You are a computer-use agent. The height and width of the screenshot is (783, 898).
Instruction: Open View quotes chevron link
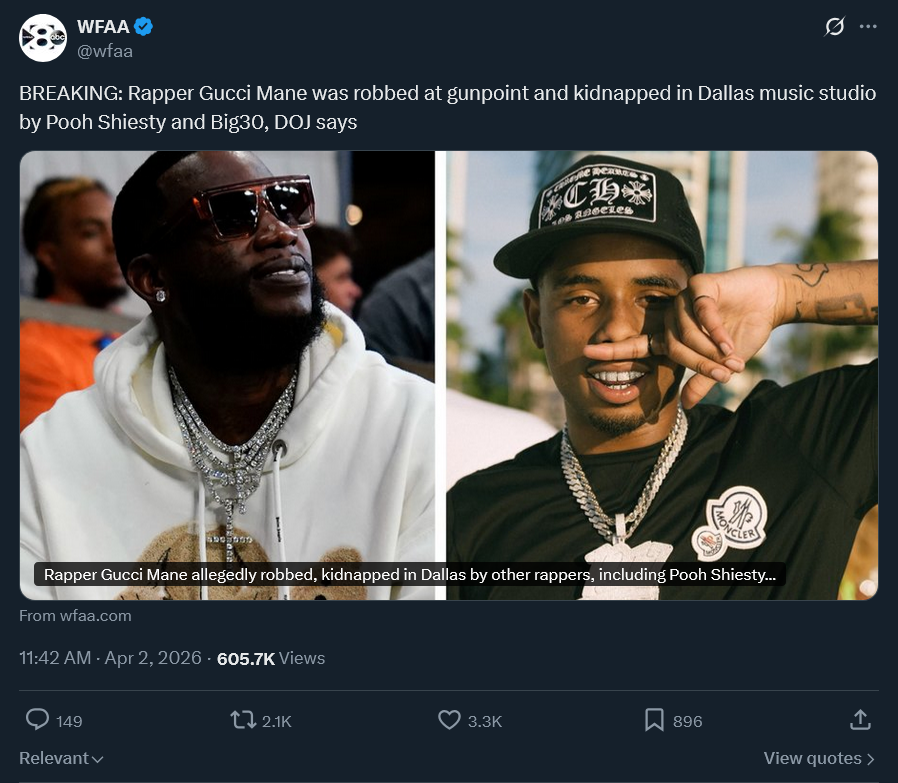click(820, 758)
